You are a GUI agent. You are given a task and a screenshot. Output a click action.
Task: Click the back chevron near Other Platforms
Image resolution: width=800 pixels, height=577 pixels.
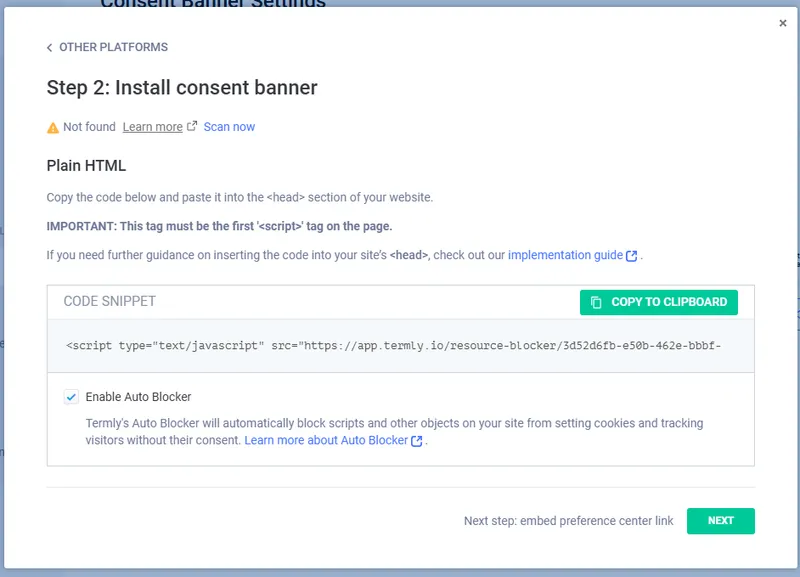[50, 46]
